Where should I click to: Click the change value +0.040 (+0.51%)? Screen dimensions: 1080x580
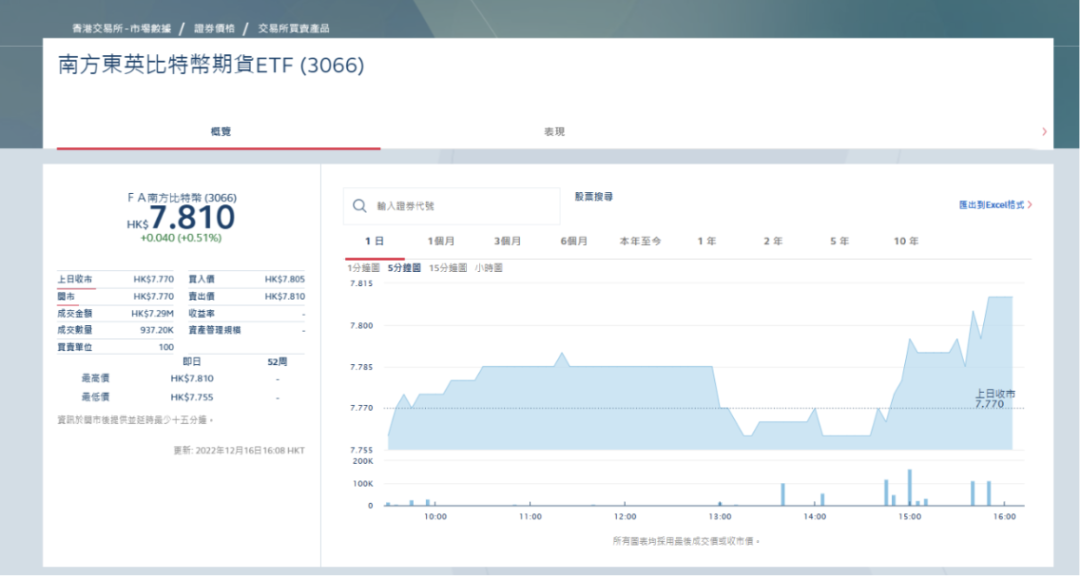coord(181,238)
